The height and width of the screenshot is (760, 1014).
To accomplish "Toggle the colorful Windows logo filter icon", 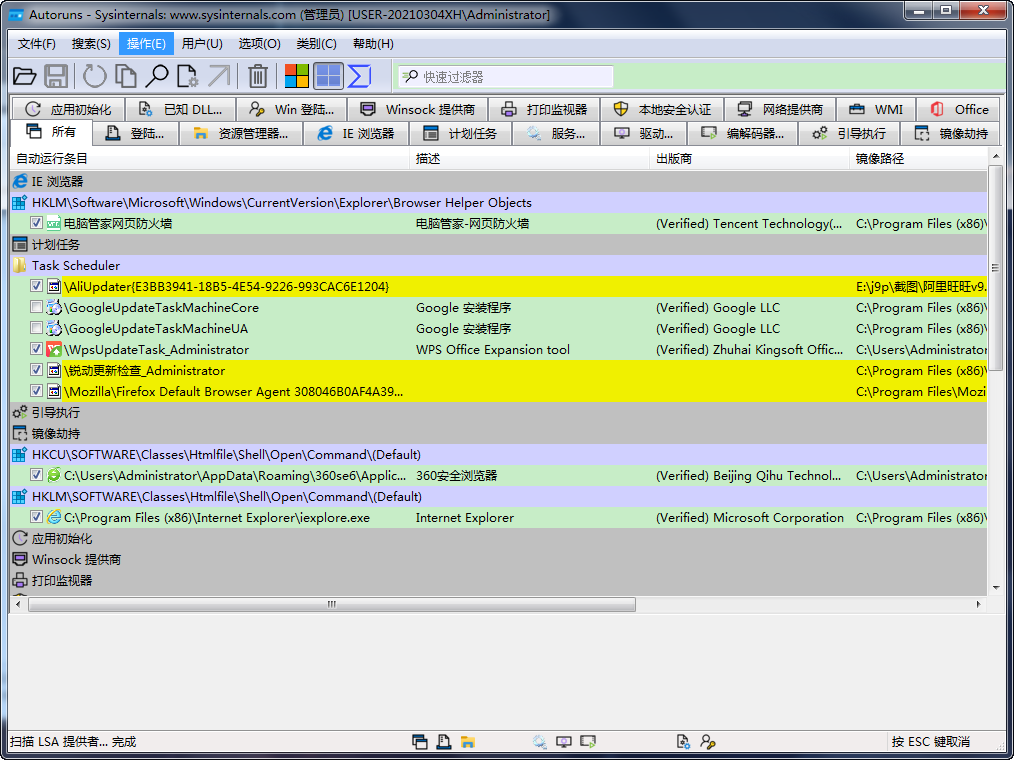I will click(297, 76).
